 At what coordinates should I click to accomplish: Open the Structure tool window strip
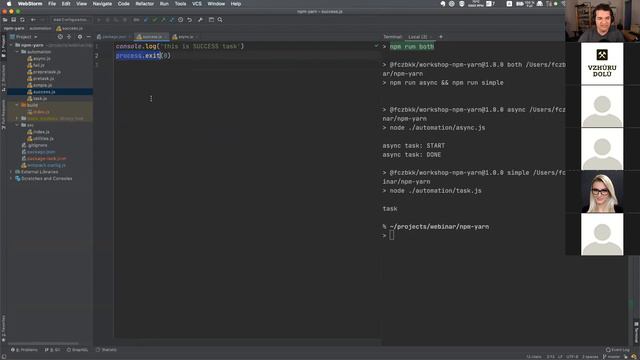tap(4, 78)
